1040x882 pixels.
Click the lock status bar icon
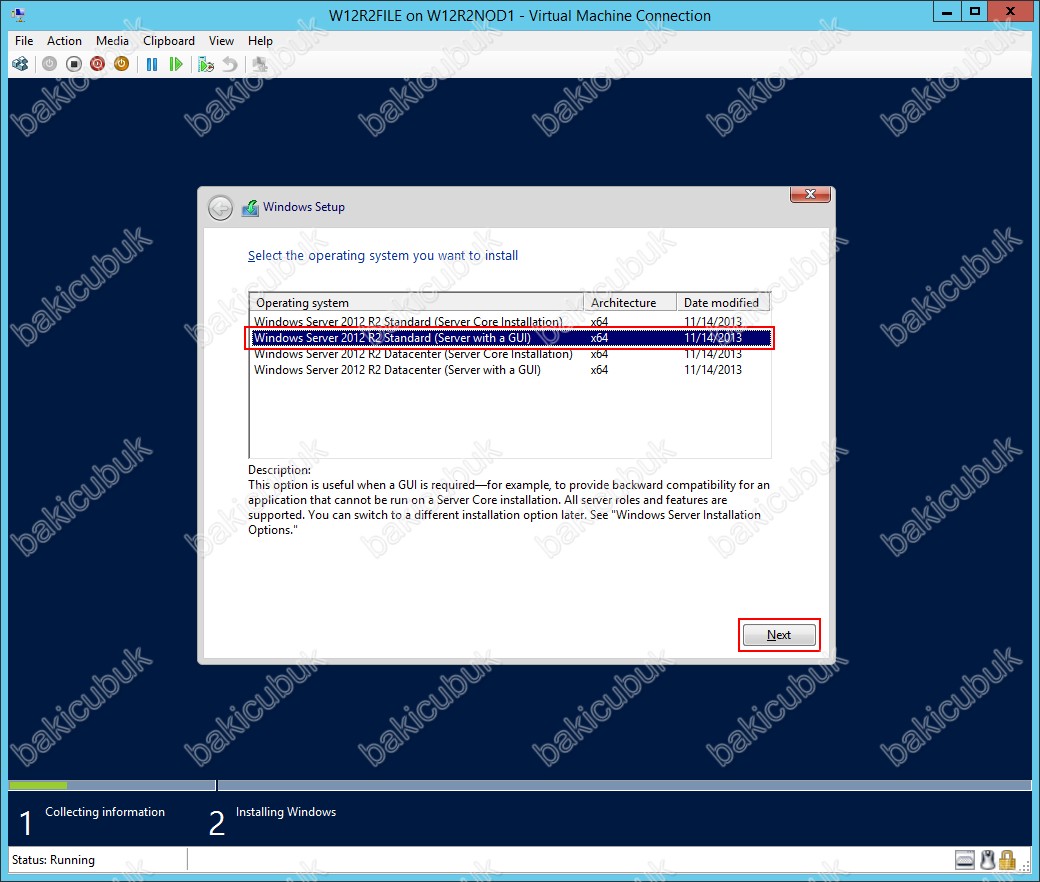pos(1008,860)
